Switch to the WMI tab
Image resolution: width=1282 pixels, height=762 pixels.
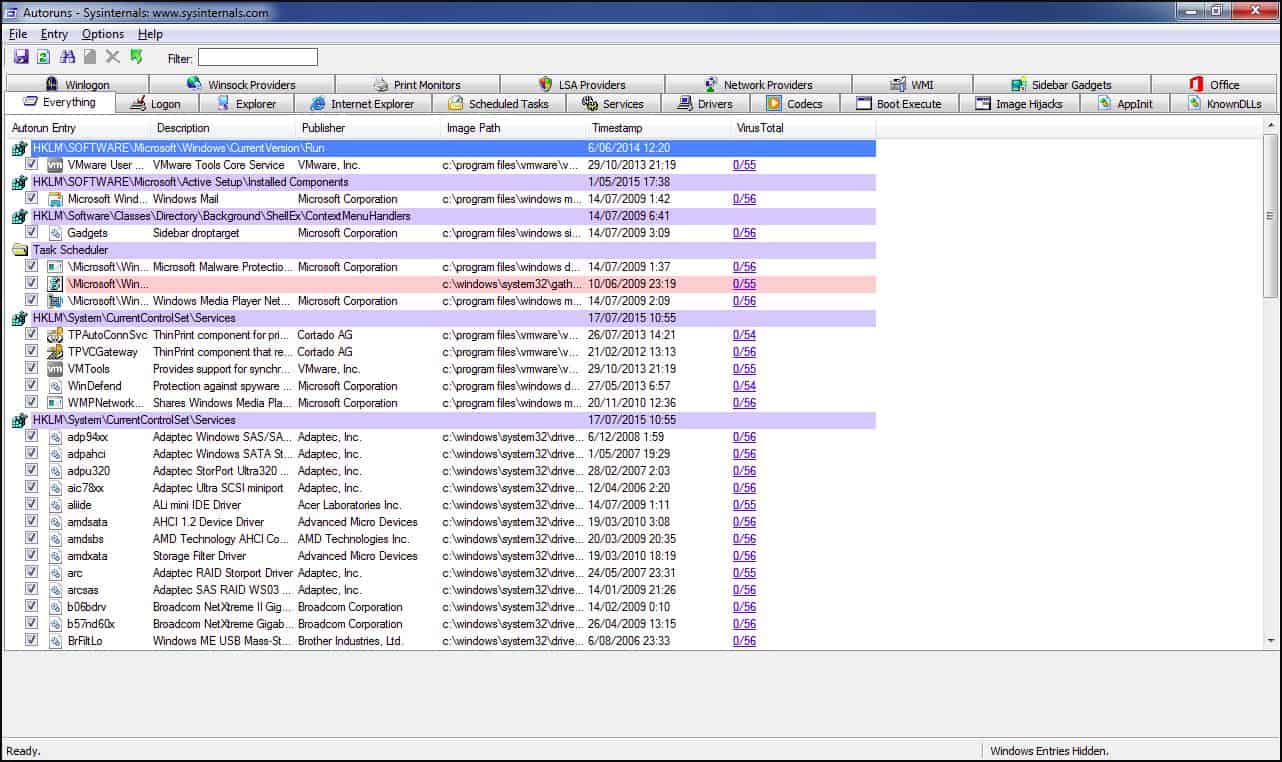(912, 84)
